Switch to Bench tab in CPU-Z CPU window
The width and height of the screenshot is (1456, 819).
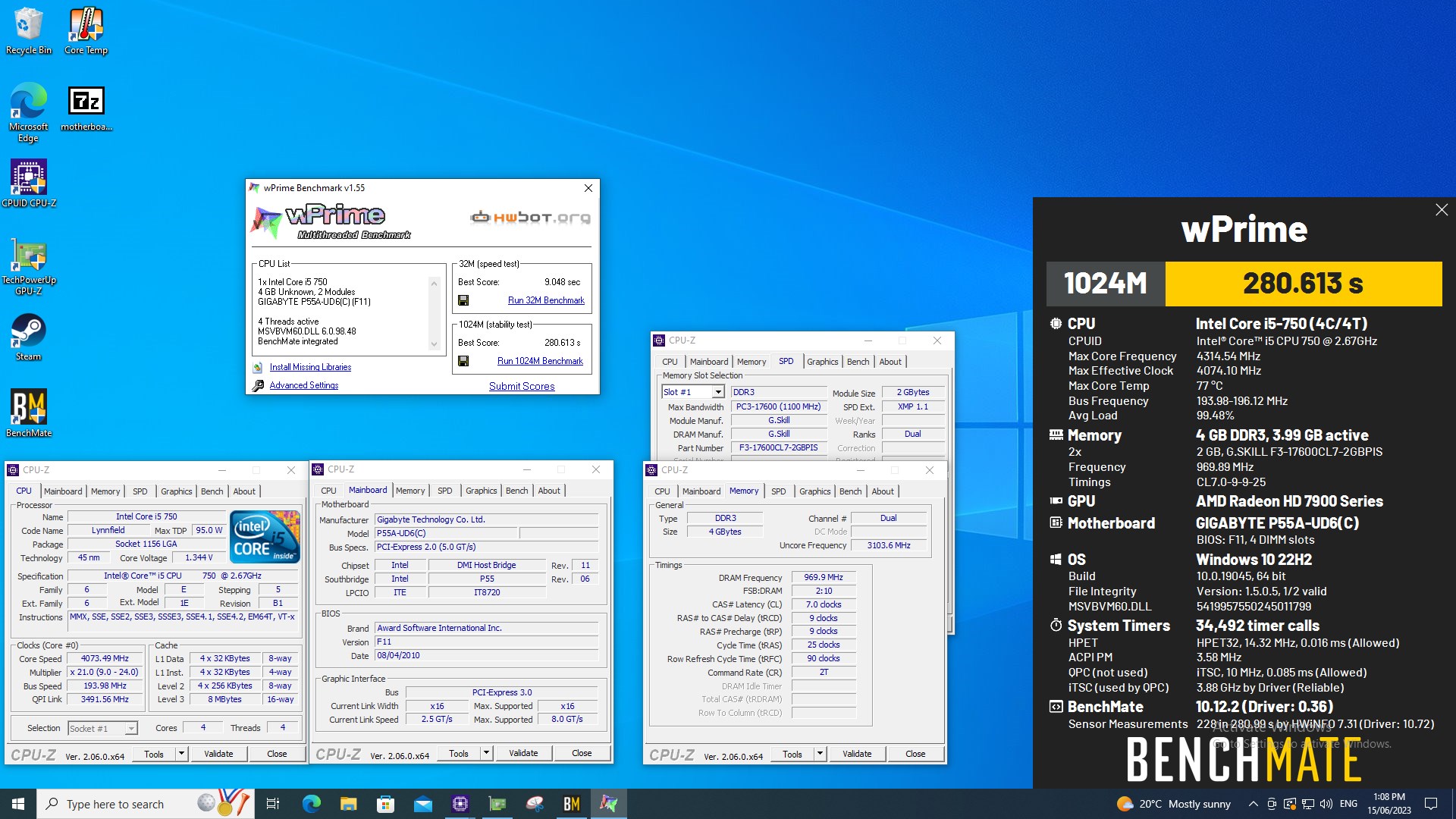pos(212,491)
